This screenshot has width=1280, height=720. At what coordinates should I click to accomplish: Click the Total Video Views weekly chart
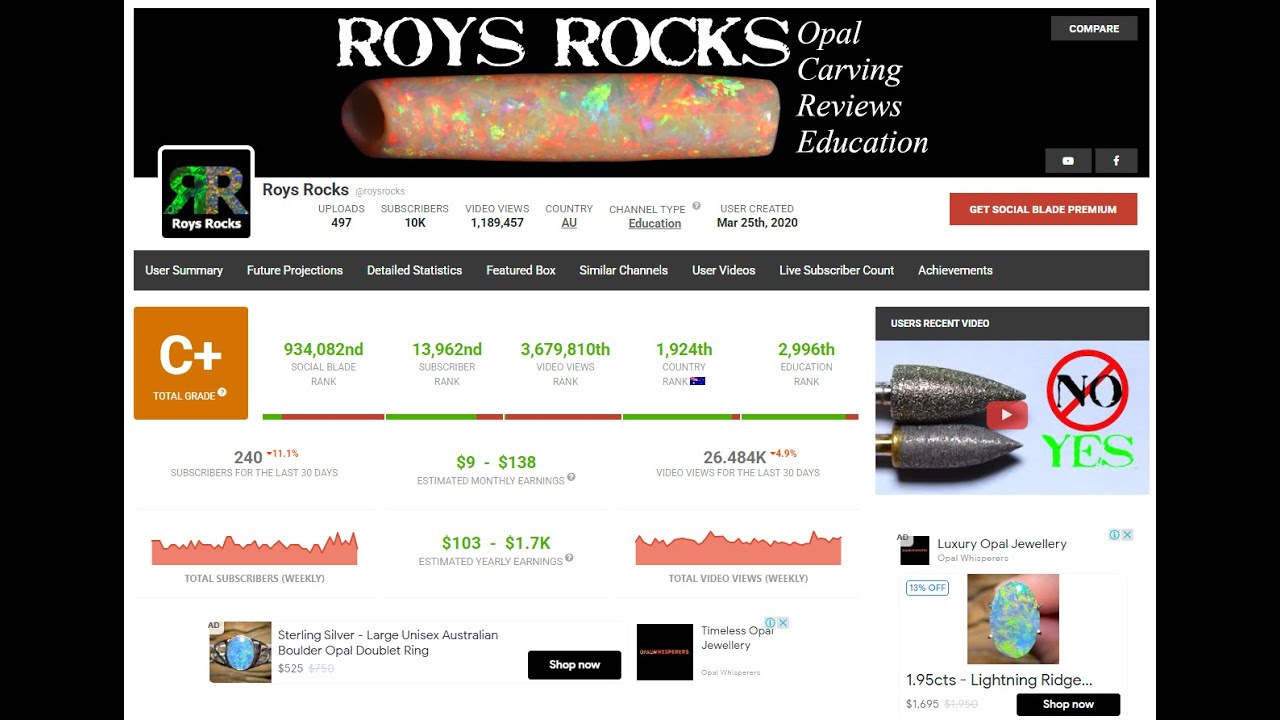738,548
